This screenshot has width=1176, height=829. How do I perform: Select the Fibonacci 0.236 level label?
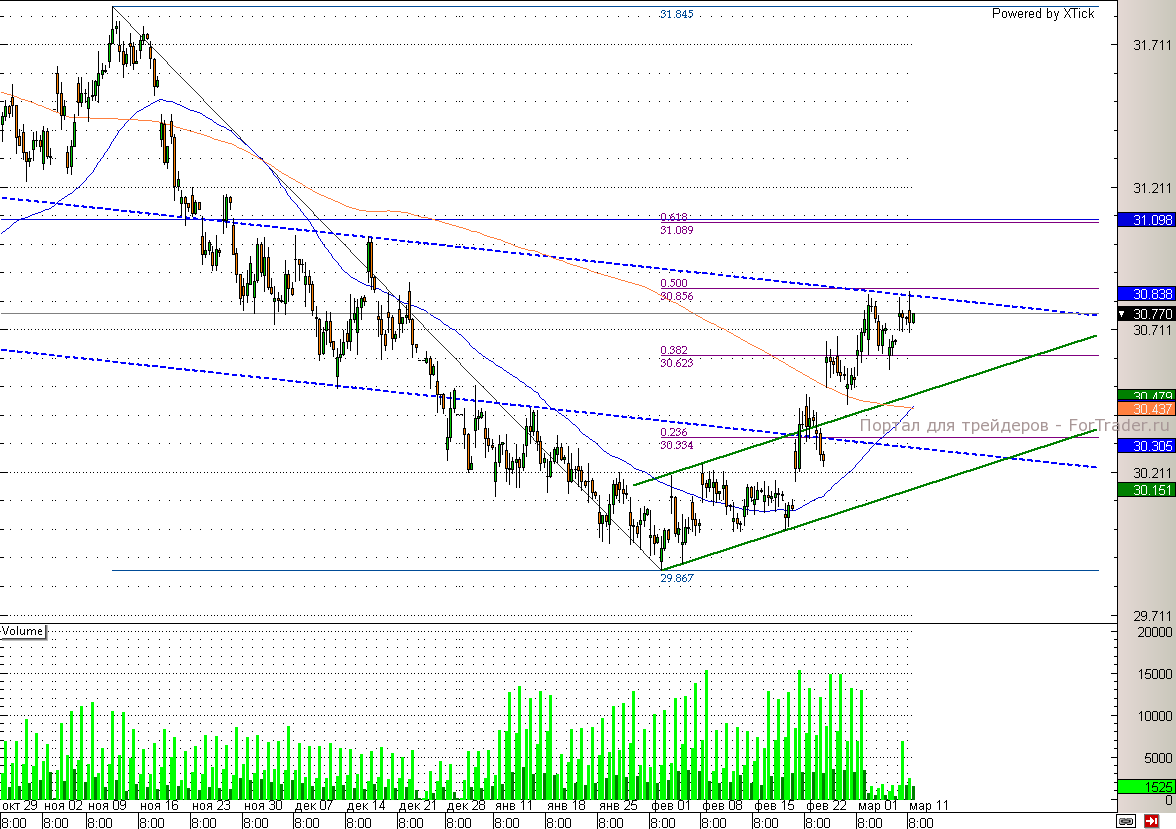click(x=674, y=432)
